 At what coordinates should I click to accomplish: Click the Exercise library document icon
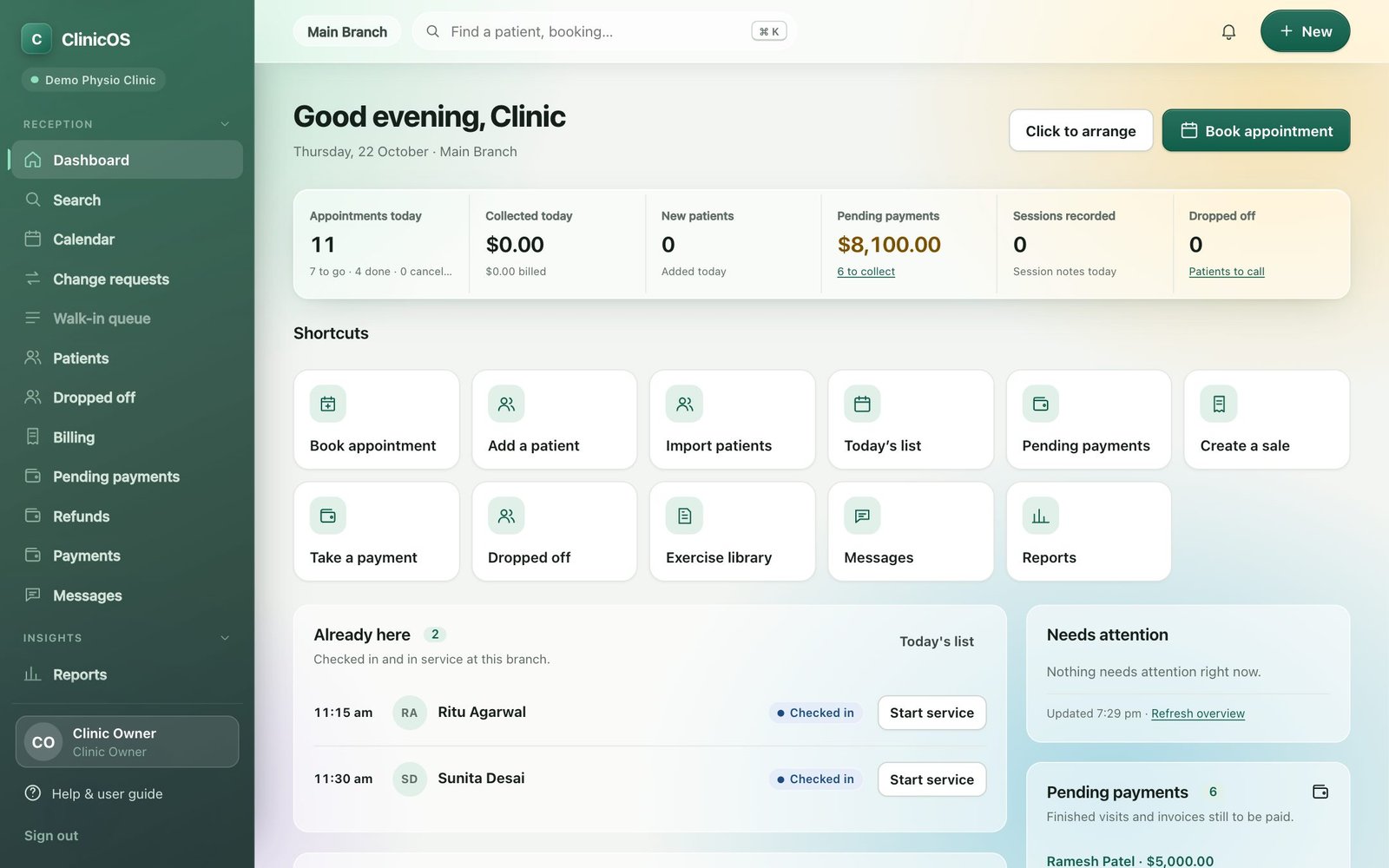tap(684, 516)
